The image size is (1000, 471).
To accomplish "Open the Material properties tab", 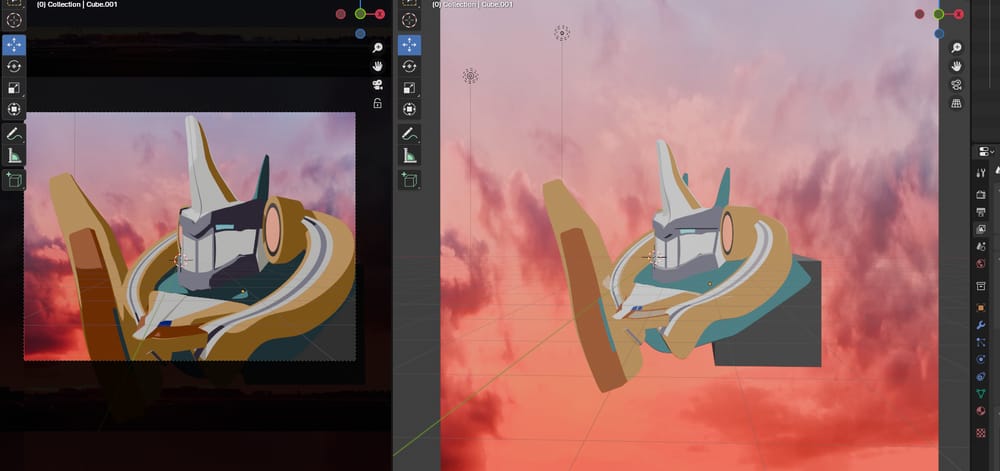I will (x=981, y=411).
